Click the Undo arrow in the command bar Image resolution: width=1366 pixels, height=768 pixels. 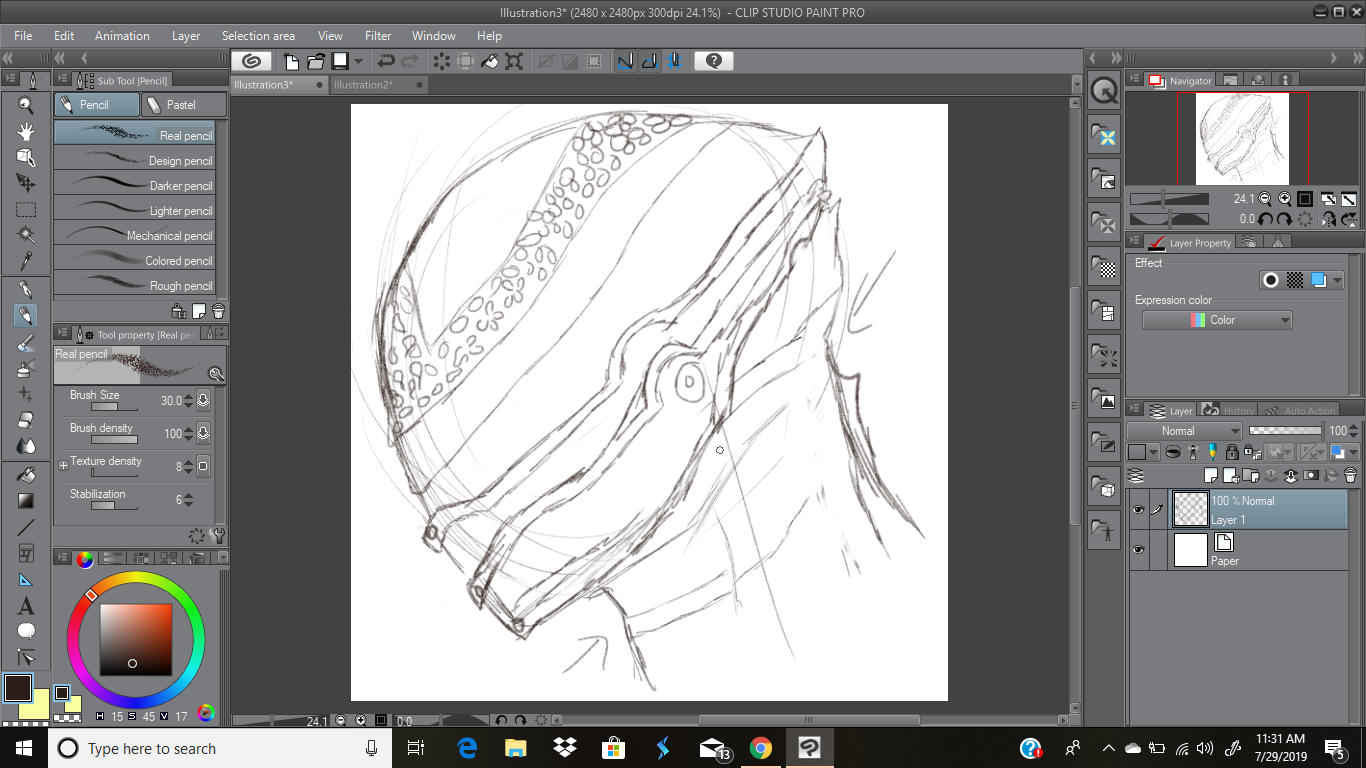385,61
